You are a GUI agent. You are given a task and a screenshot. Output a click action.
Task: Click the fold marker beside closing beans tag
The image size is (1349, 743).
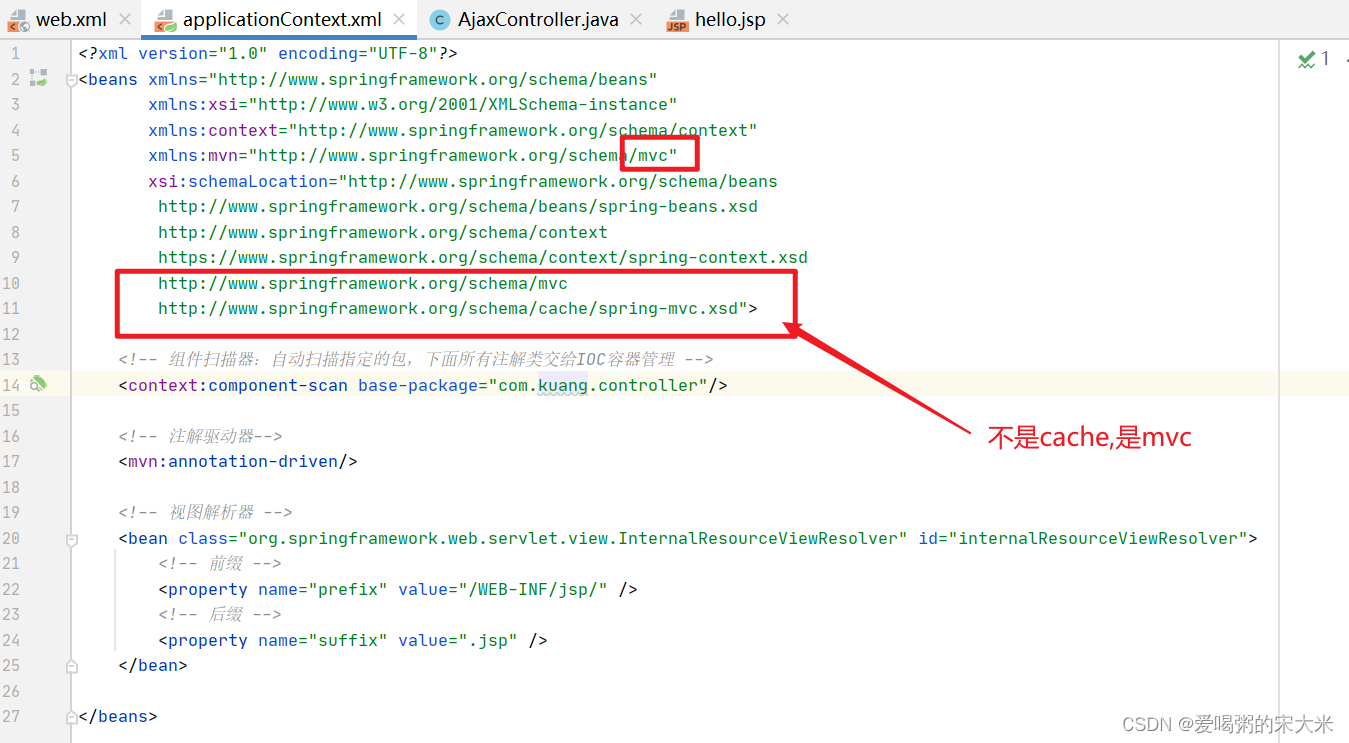71,716
